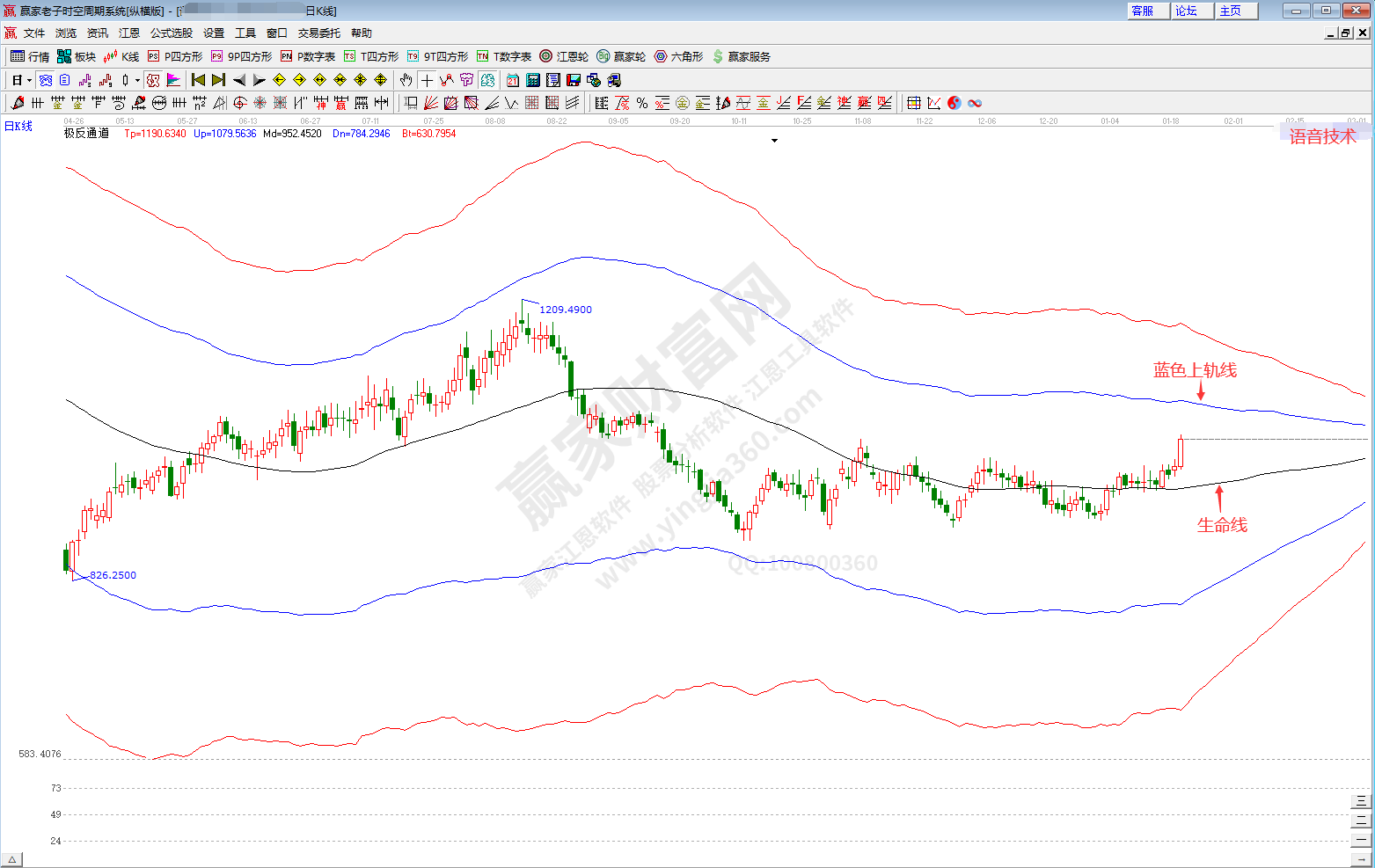Click the calendar date icon
This screenshot has height=868, width=1375.
(x=513, y=80)
